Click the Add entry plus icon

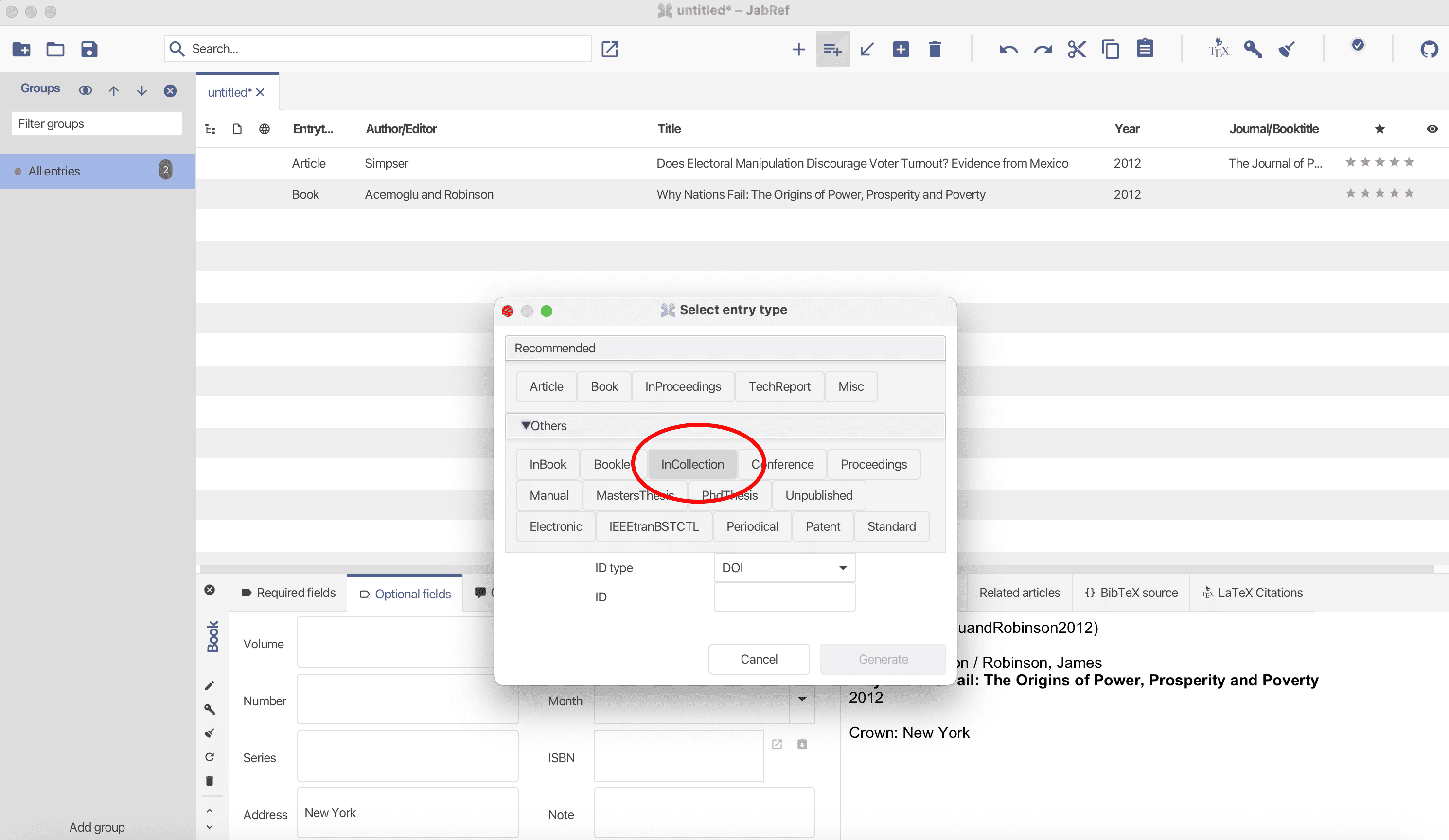pyautogui.click(x=798, y=50)
